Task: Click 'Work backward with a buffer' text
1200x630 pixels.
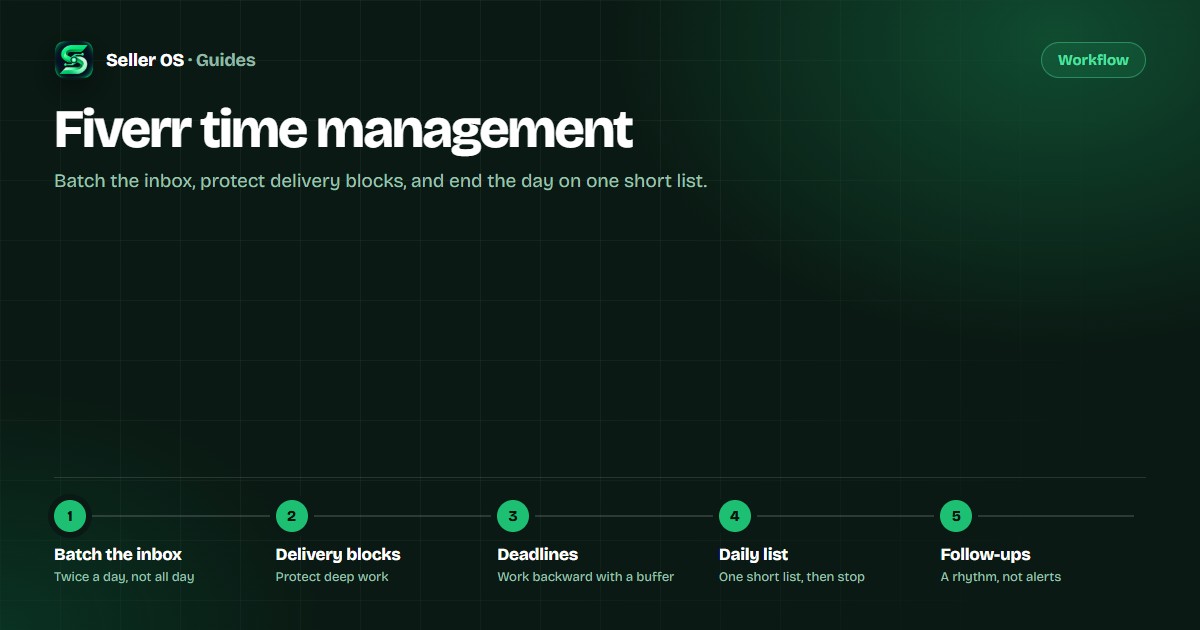Action: (586, 577)
